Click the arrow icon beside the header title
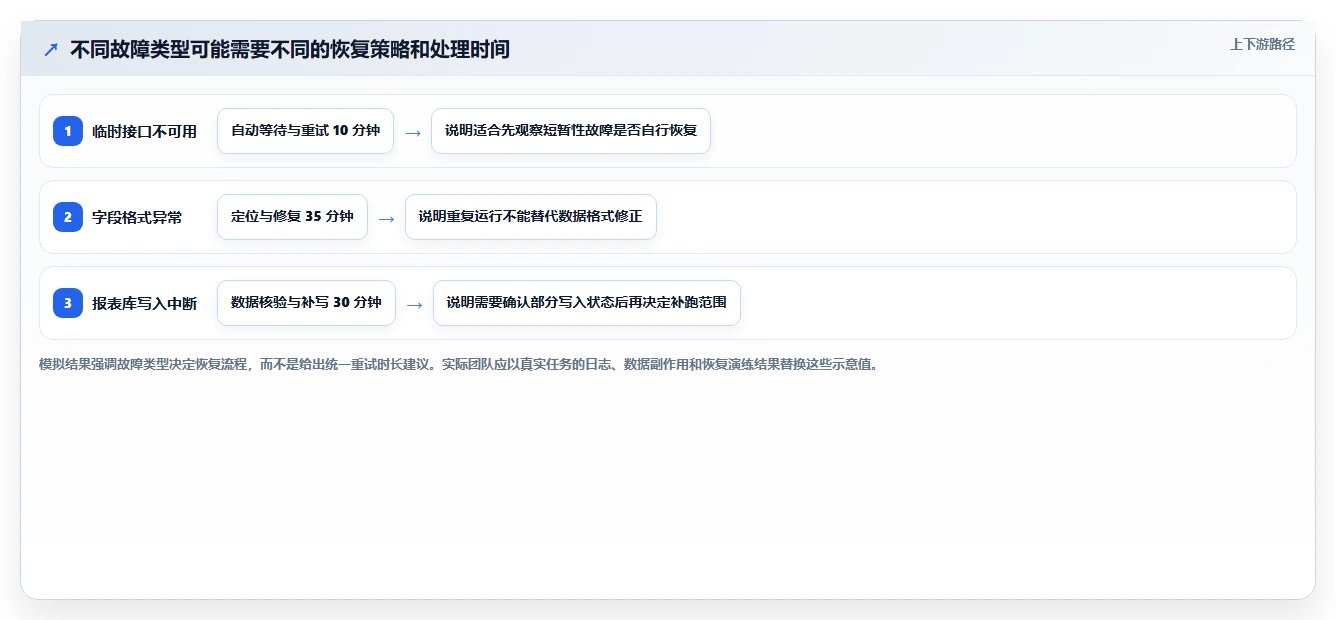1336x620 pixels. point(51,49)
